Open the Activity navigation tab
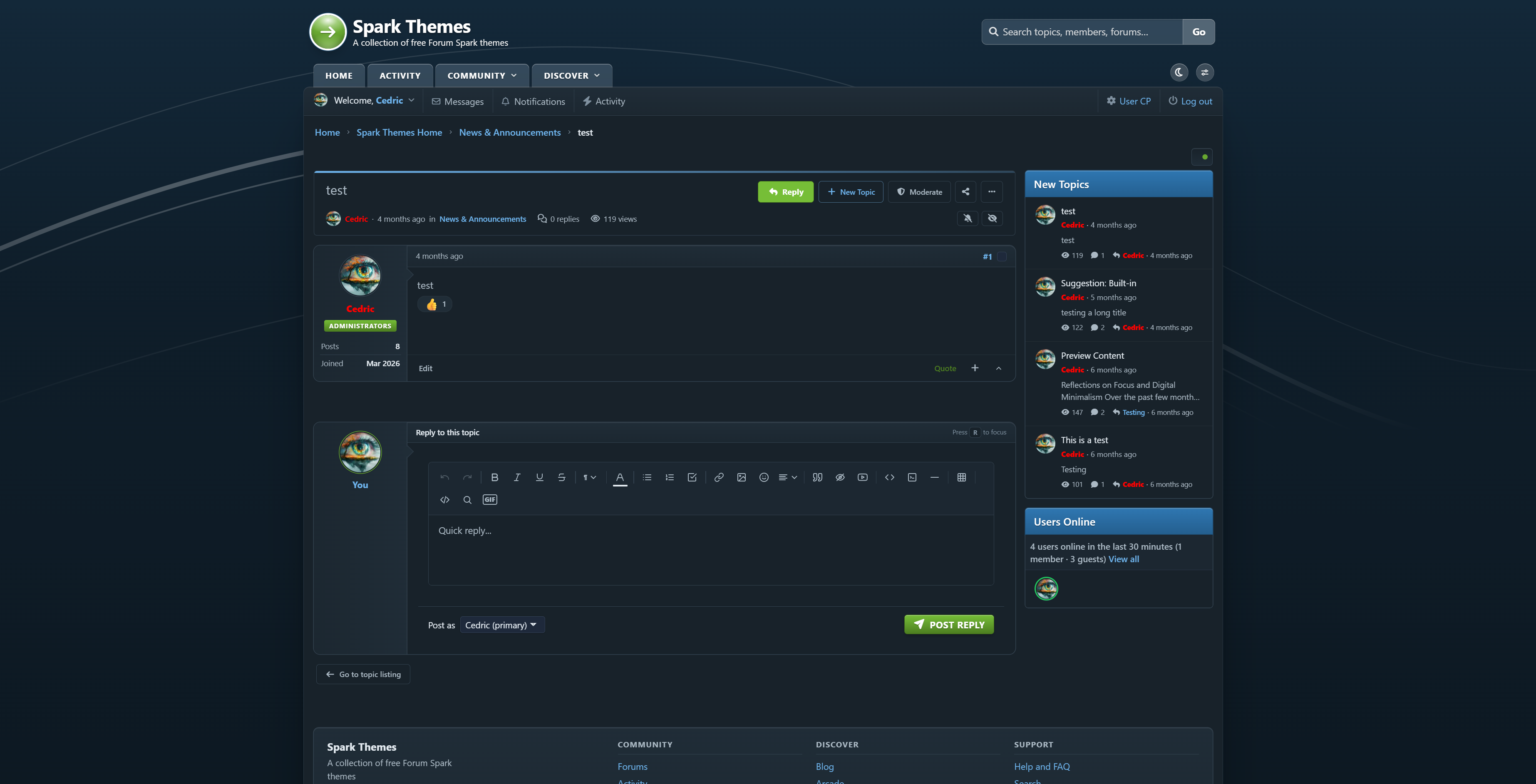Screen dimensions: 1536x784 pos(400,76)
